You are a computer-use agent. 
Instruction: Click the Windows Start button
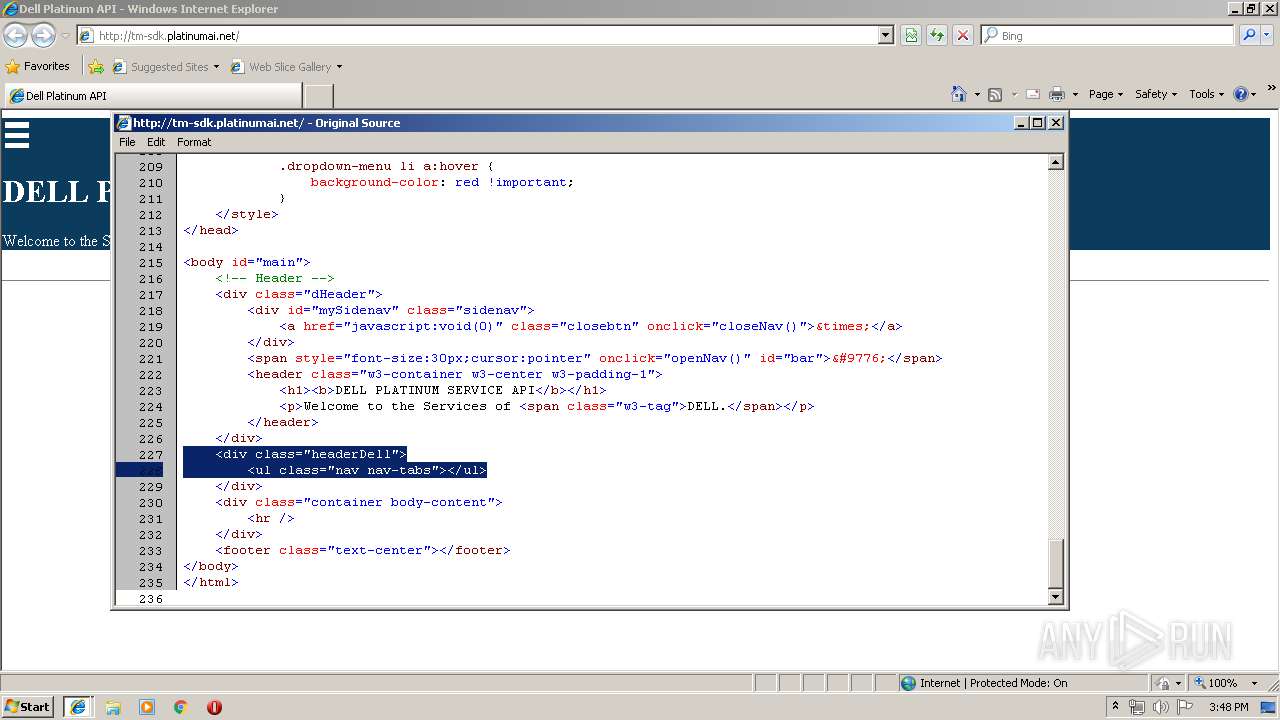tap(27, 706)
